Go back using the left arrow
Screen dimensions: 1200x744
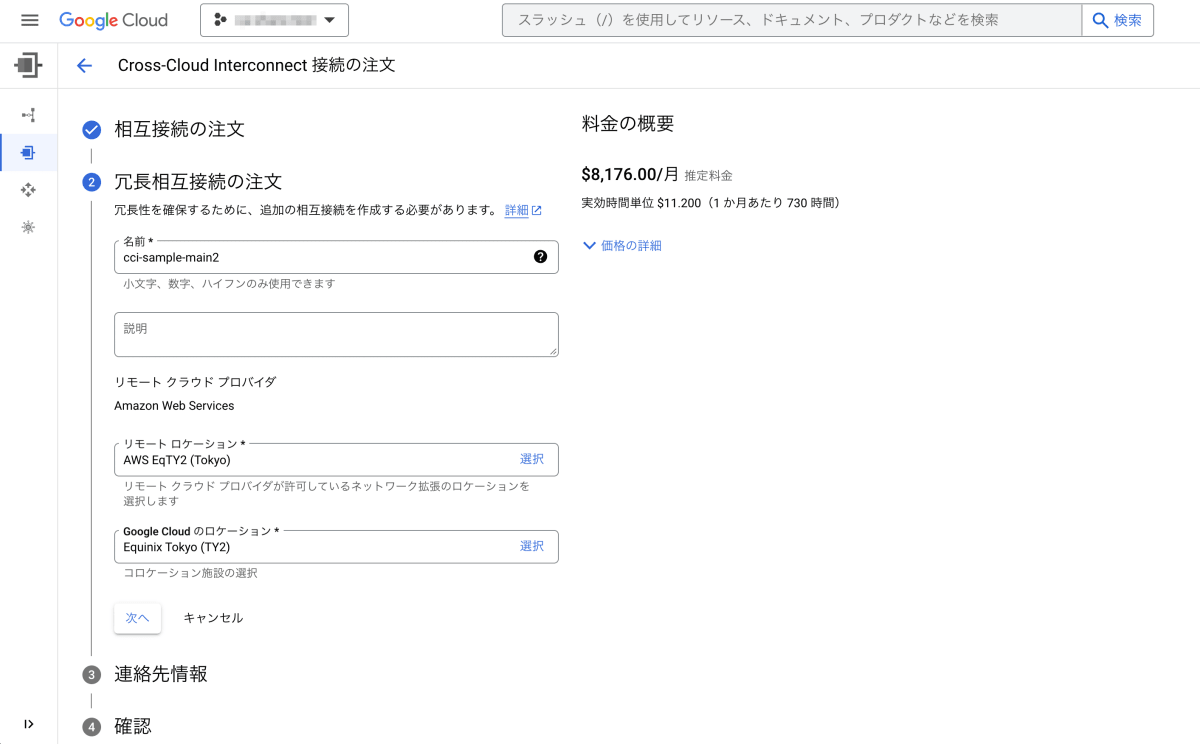point(84,66)
